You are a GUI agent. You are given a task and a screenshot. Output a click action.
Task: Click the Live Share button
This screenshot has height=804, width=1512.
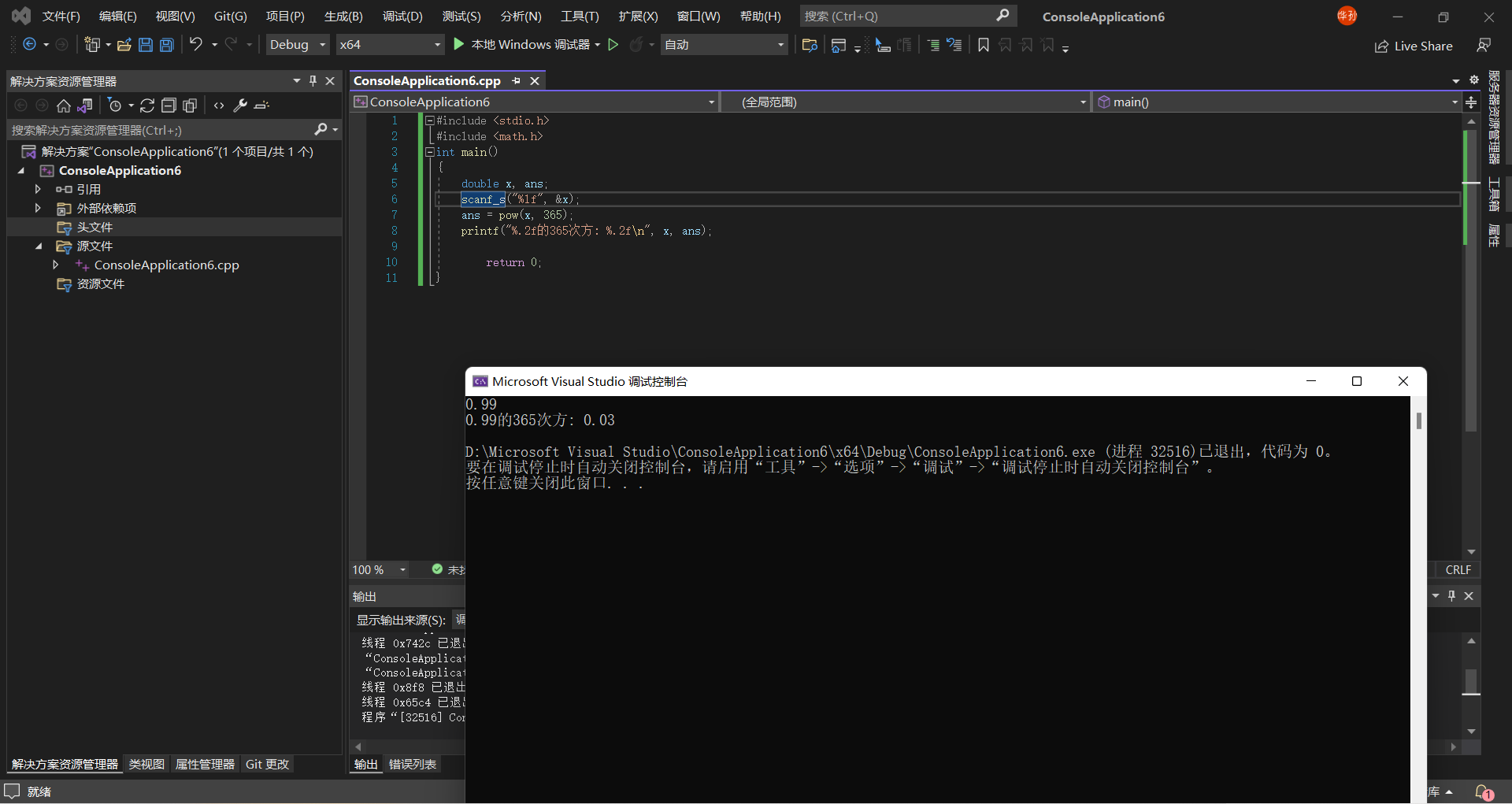pyautogui.click(x=1414, y=46)
